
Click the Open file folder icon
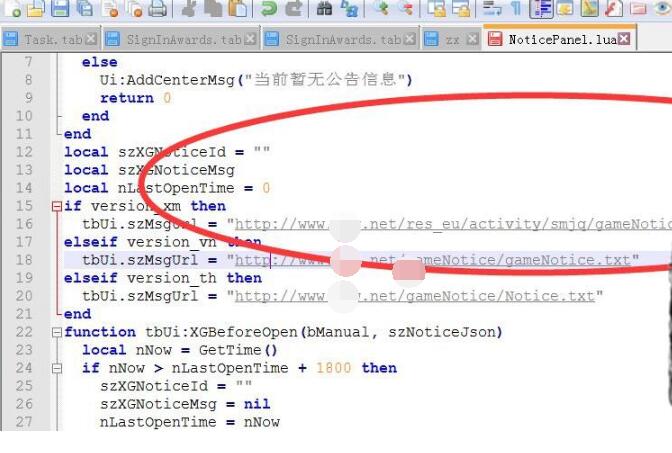pos(35,9)
